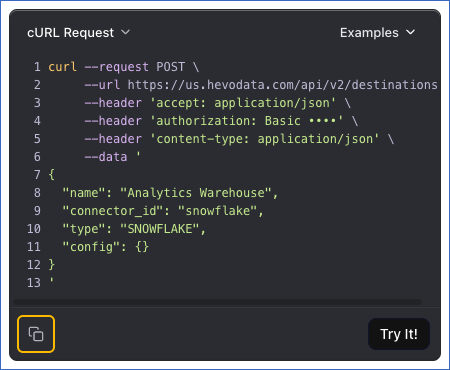
Task: Expand the Examples dropdown
Action: pos(377,33)
